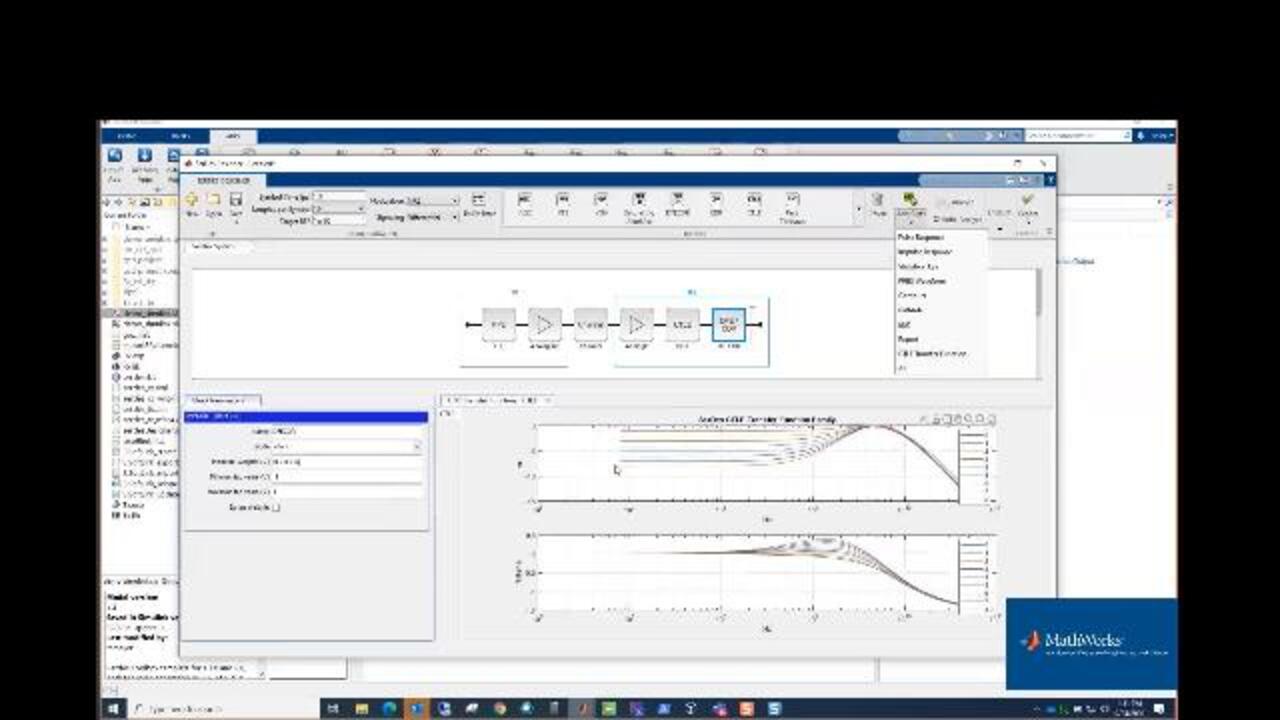The width and height of the screenshot is (1280, 720).
Task: Add a CDR block from the gallery
Action: tap(716, 199)
